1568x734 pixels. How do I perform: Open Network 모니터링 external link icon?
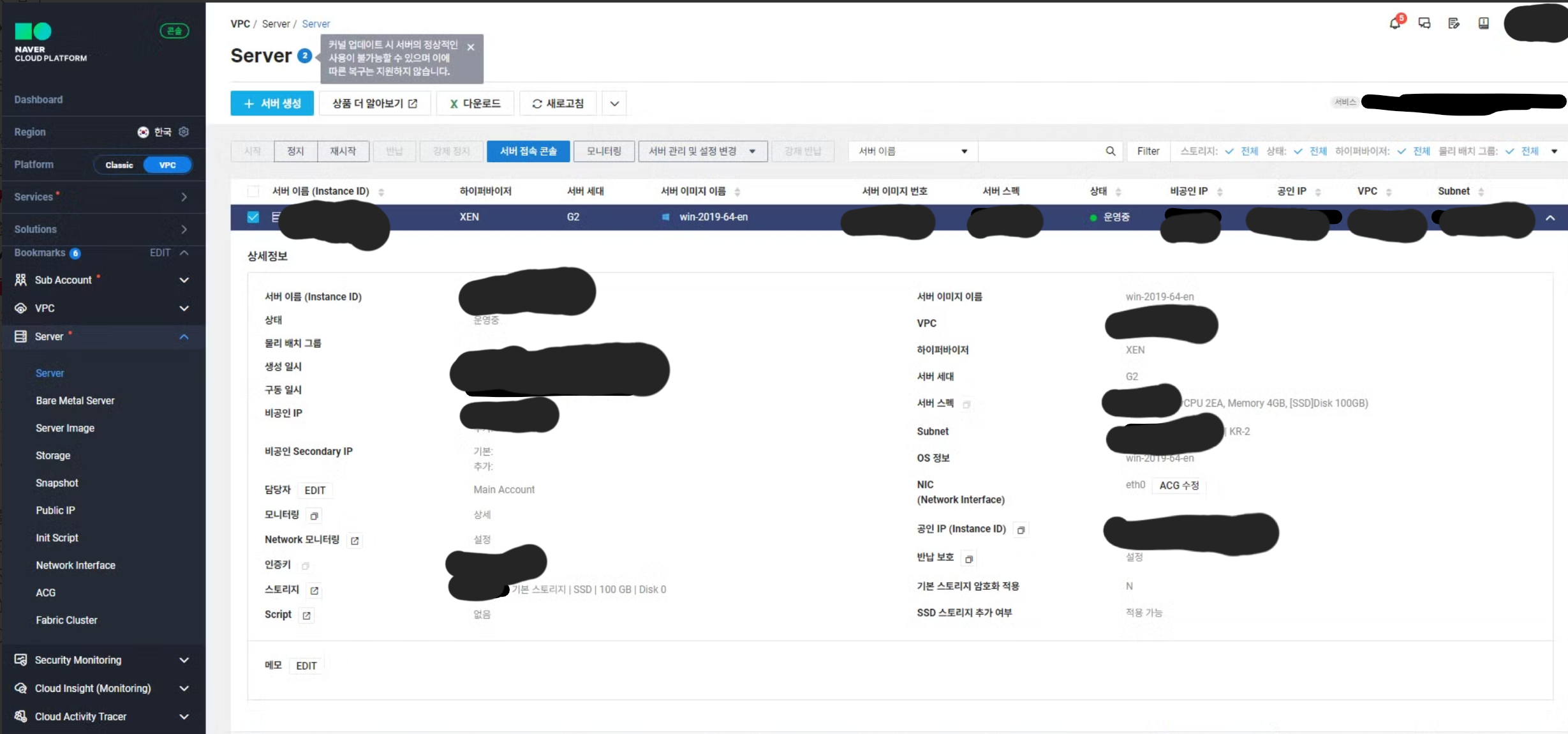tap(355, 541)
